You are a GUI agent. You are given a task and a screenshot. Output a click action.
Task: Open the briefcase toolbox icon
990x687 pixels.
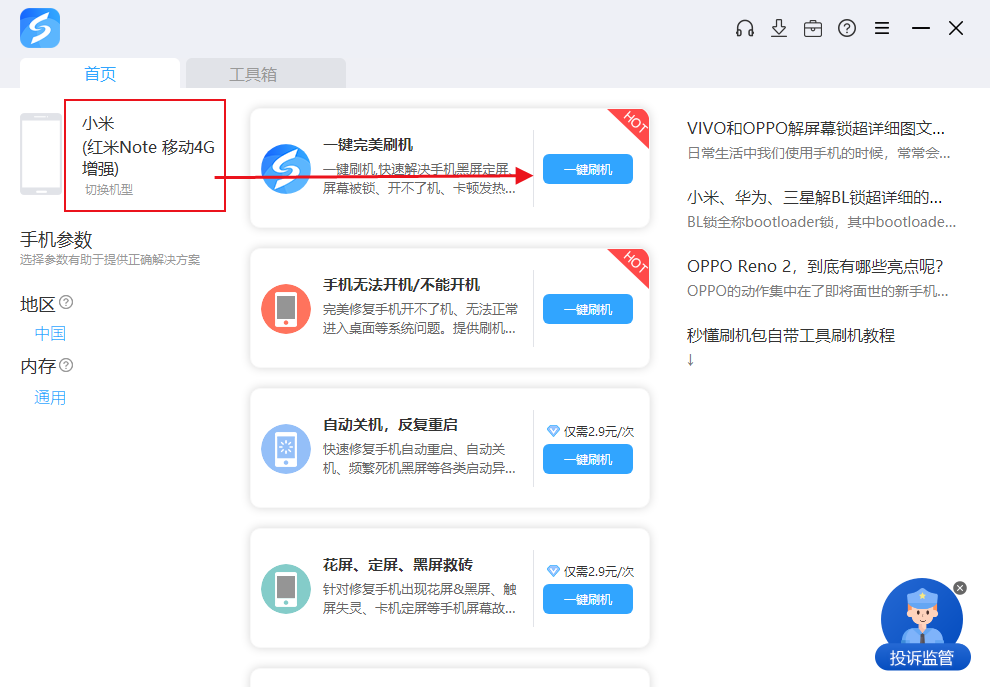tap(813, 28)
